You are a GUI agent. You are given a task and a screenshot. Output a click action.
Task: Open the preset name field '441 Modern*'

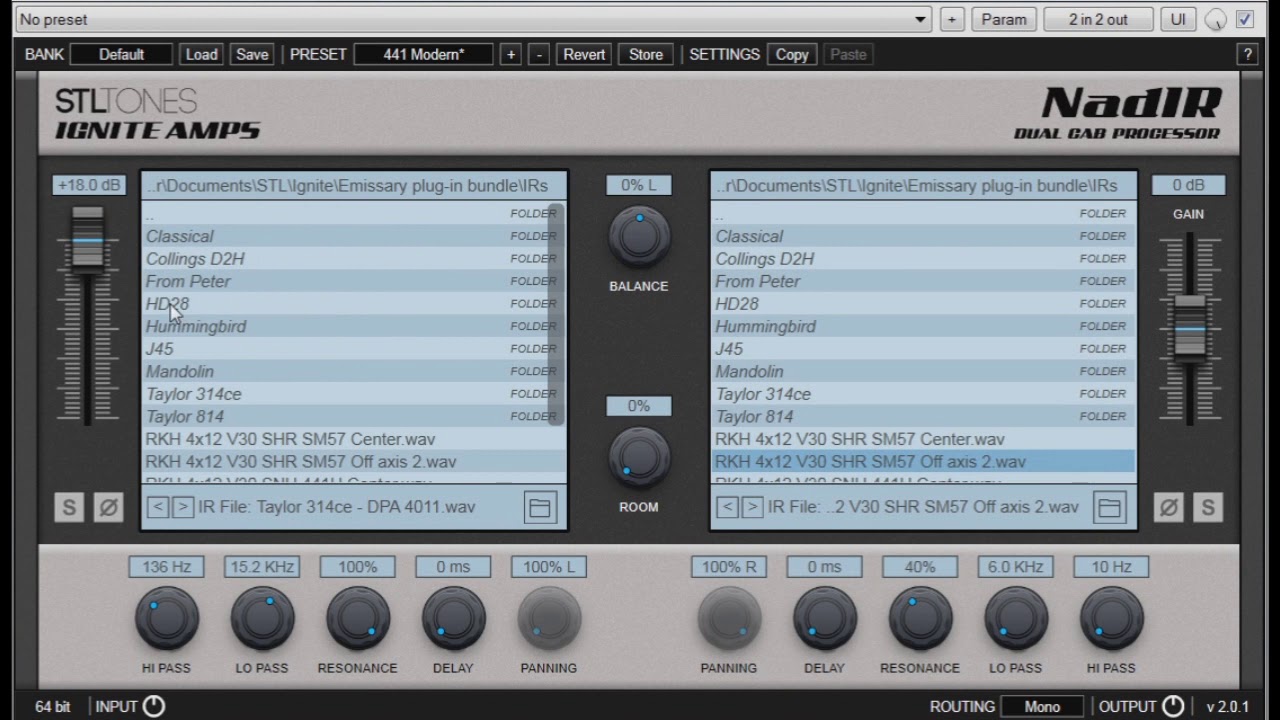(424, 54)
